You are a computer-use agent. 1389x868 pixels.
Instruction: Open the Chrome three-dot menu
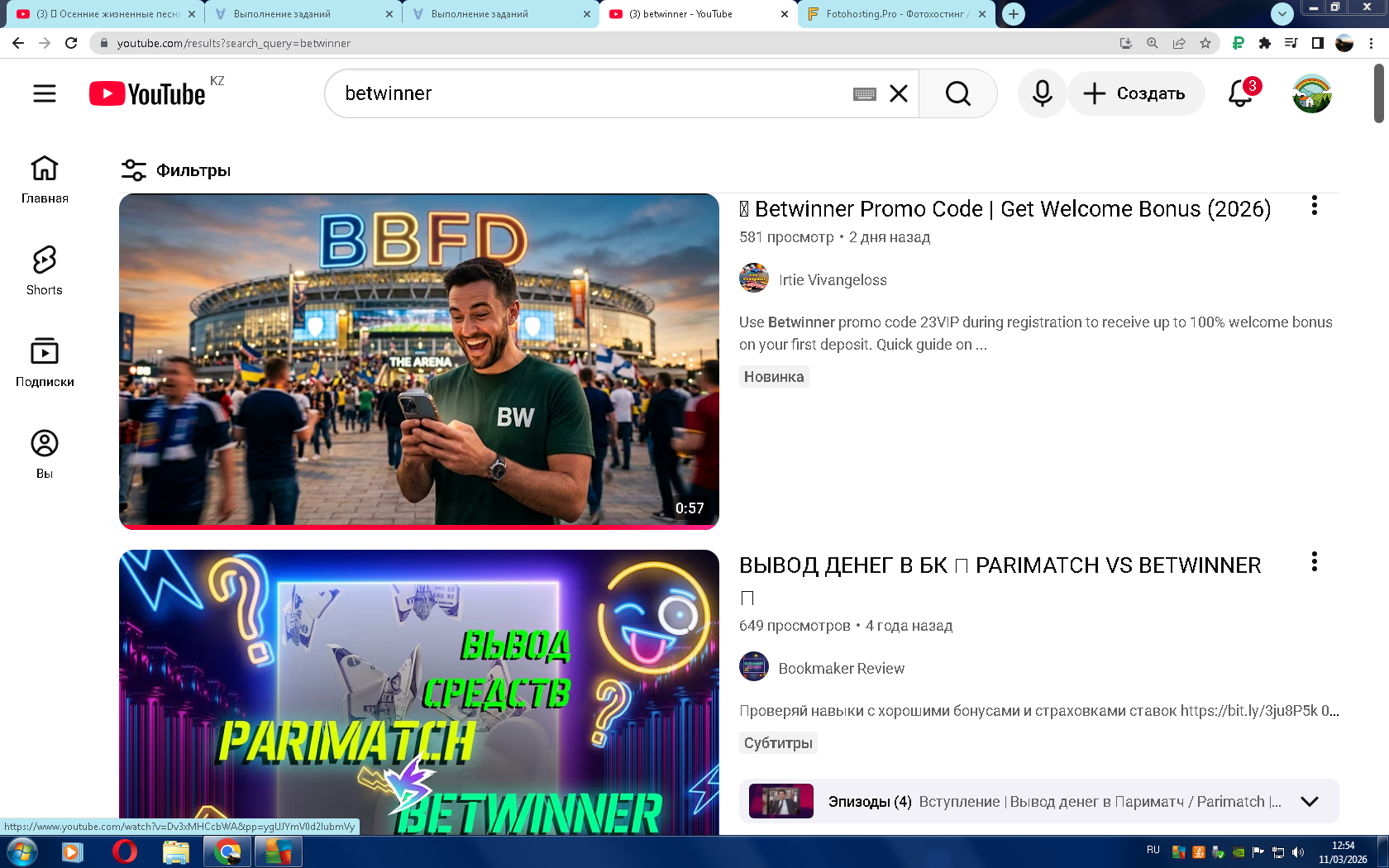click(x=1371, y=43)
